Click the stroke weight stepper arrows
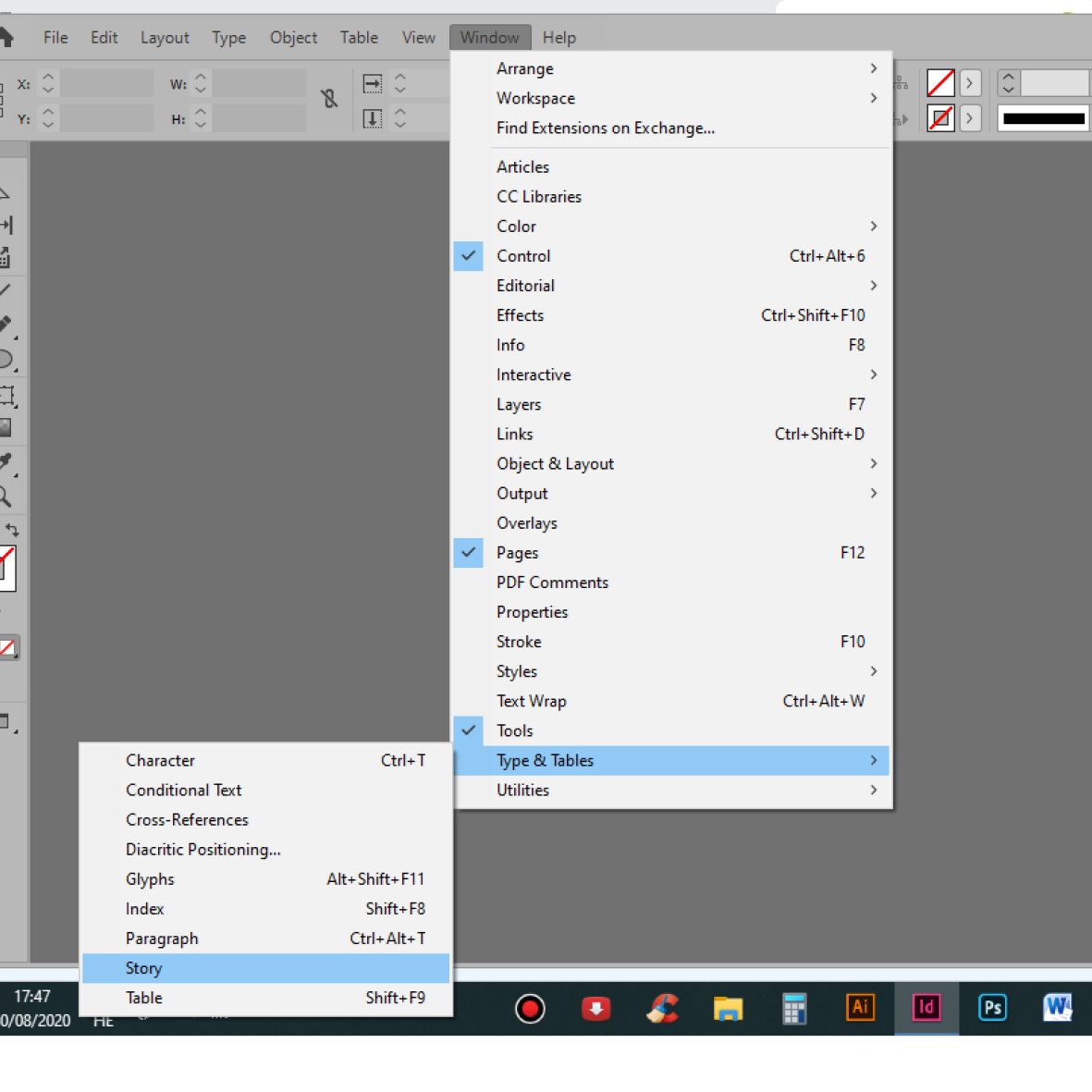The image size is (1092, 1092). click(x=1008, y=83)
